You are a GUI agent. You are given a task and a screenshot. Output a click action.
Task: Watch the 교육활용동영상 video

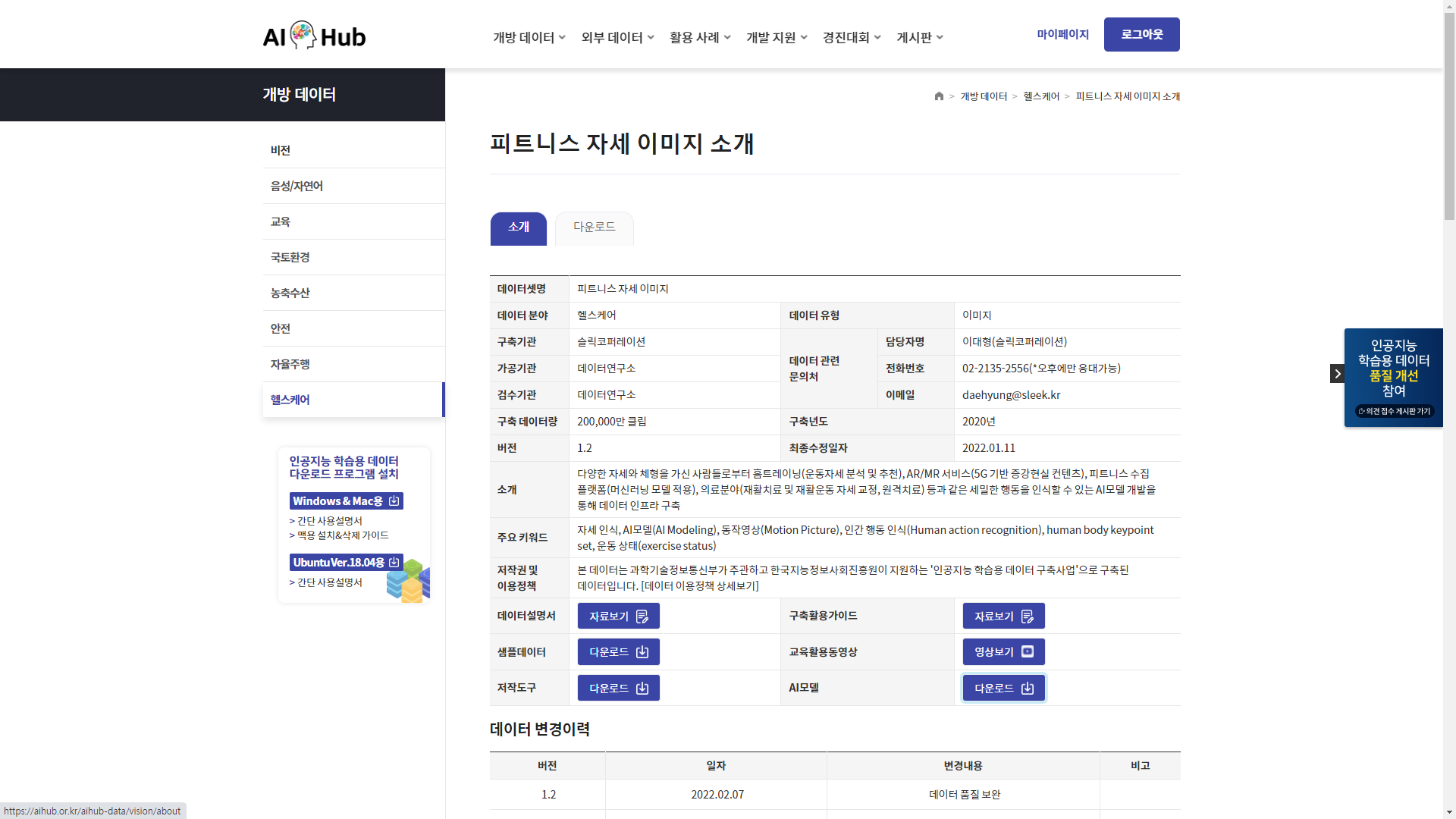(x=1003, y=652)
